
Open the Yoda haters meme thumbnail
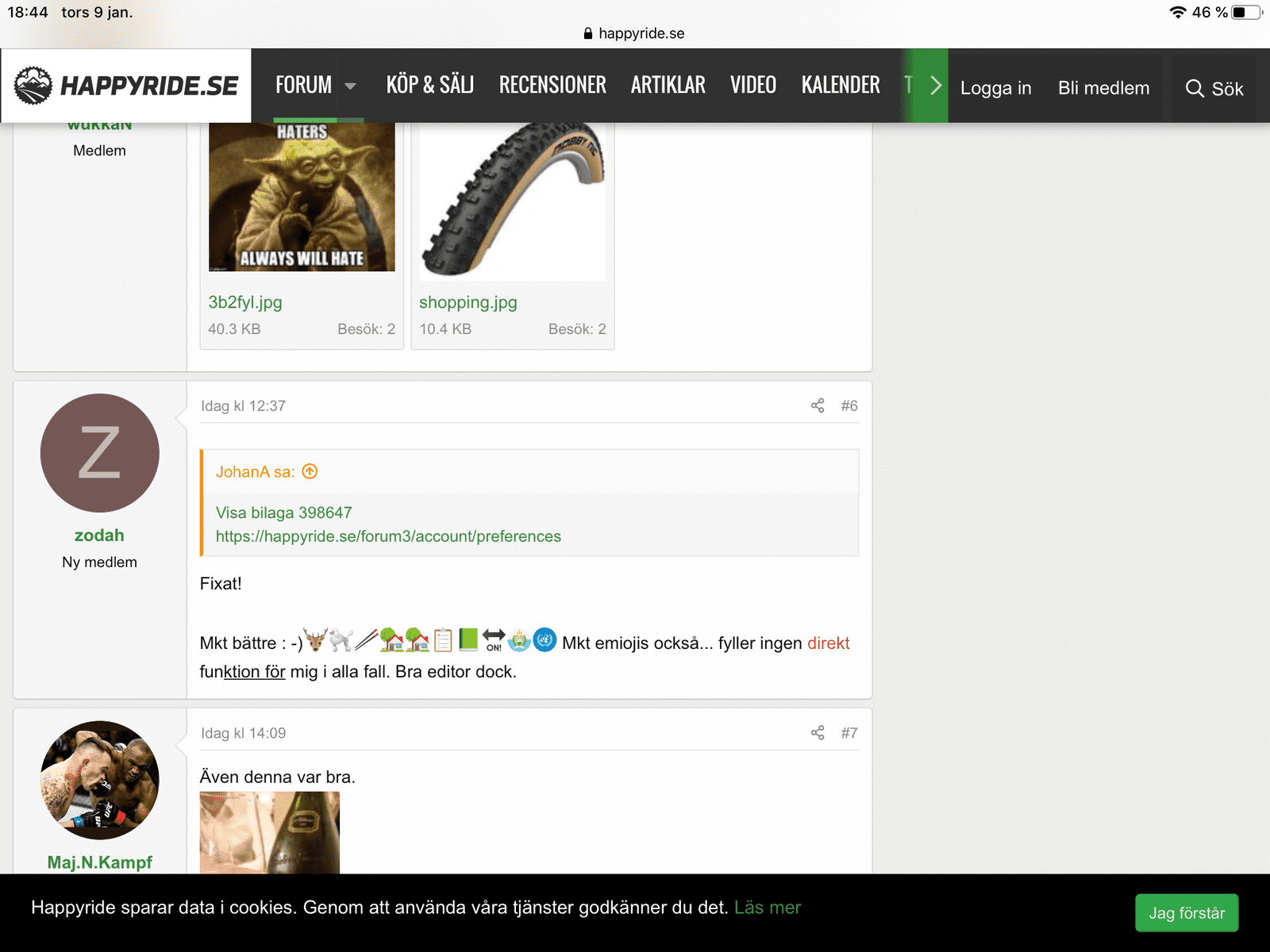[x=302, y=197]
